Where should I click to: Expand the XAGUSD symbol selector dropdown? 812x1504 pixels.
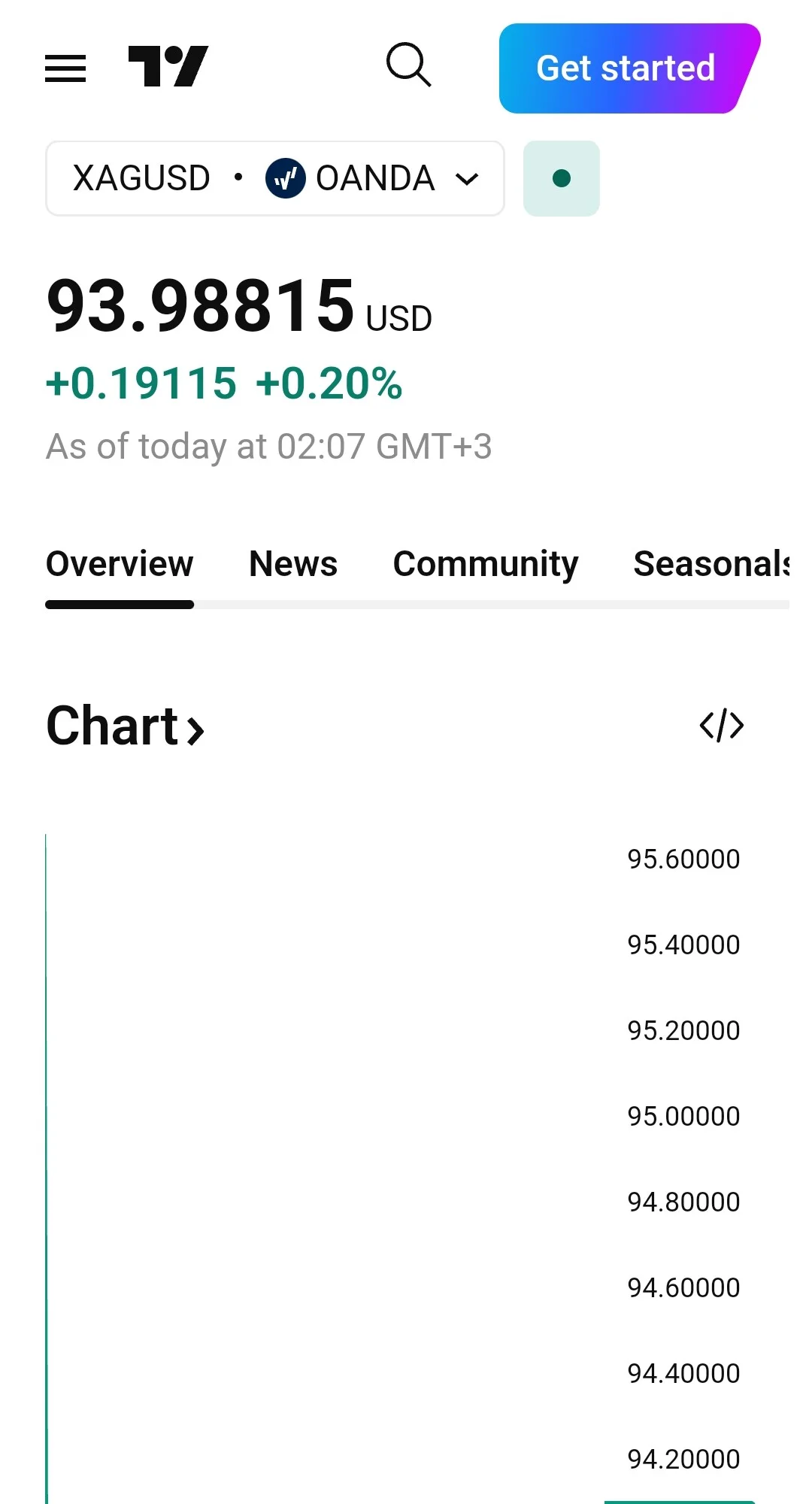point(275,178)
